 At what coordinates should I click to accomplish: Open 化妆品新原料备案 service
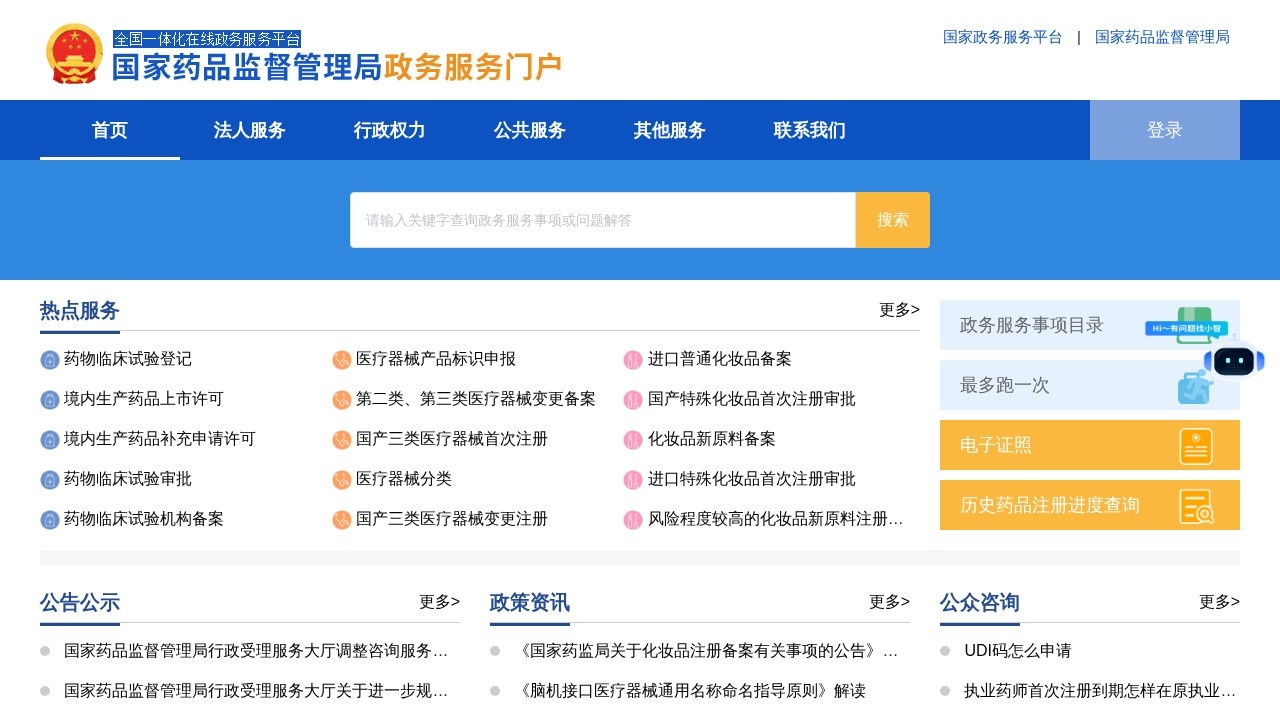[712, 439]
